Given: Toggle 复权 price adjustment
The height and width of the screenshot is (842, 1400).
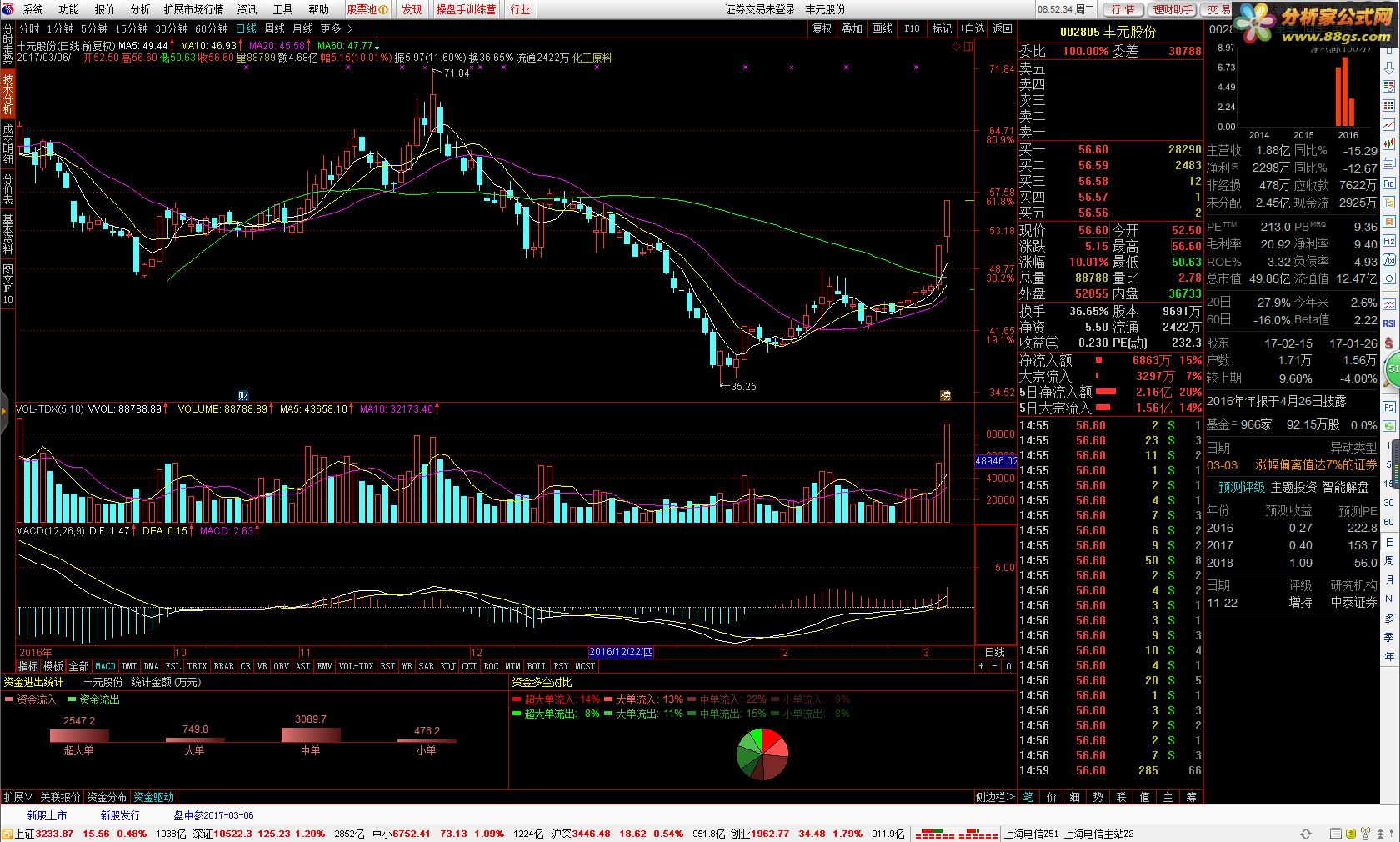Looking at the screenshot, I should point(822,28).
